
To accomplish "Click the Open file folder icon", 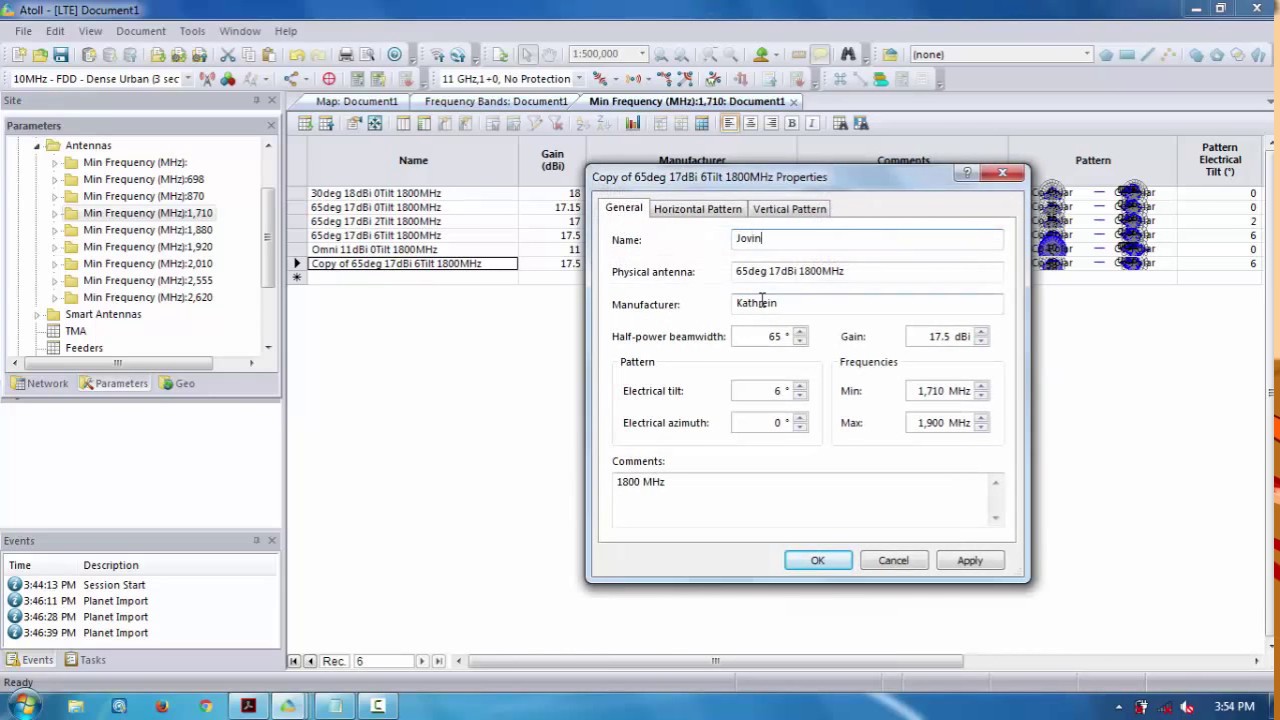I will click(x=40, y=55).
